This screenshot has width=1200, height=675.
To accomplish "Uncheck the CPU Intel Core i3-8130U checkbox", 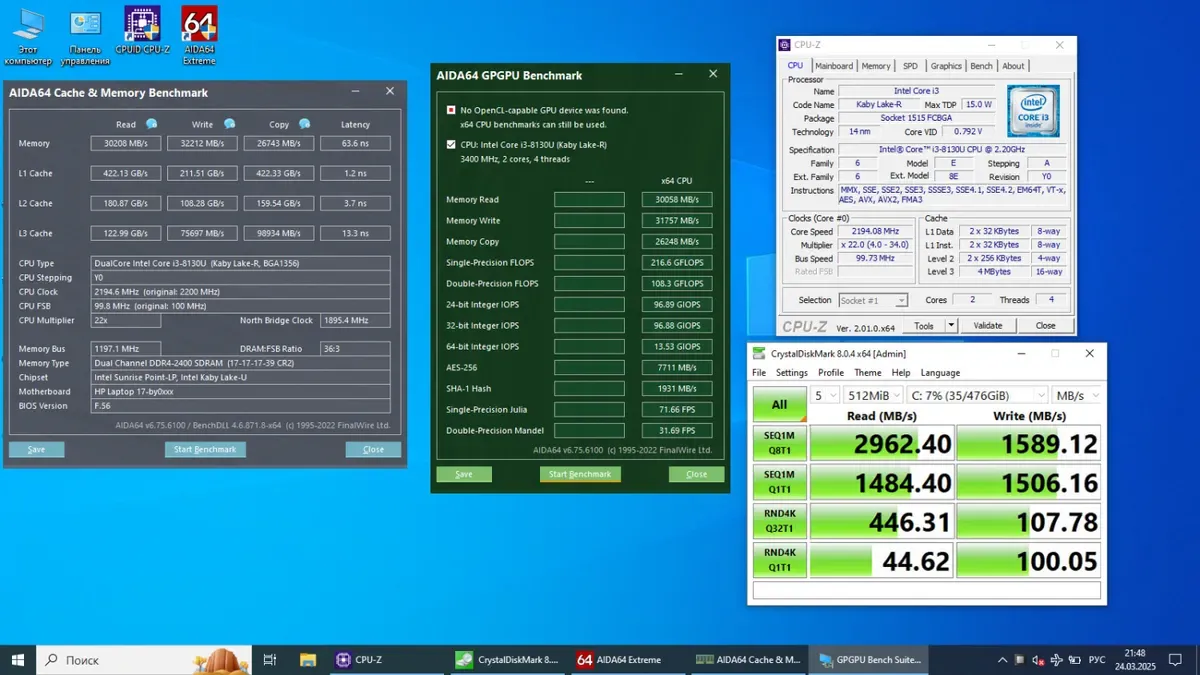I will [x=452, y=145].
